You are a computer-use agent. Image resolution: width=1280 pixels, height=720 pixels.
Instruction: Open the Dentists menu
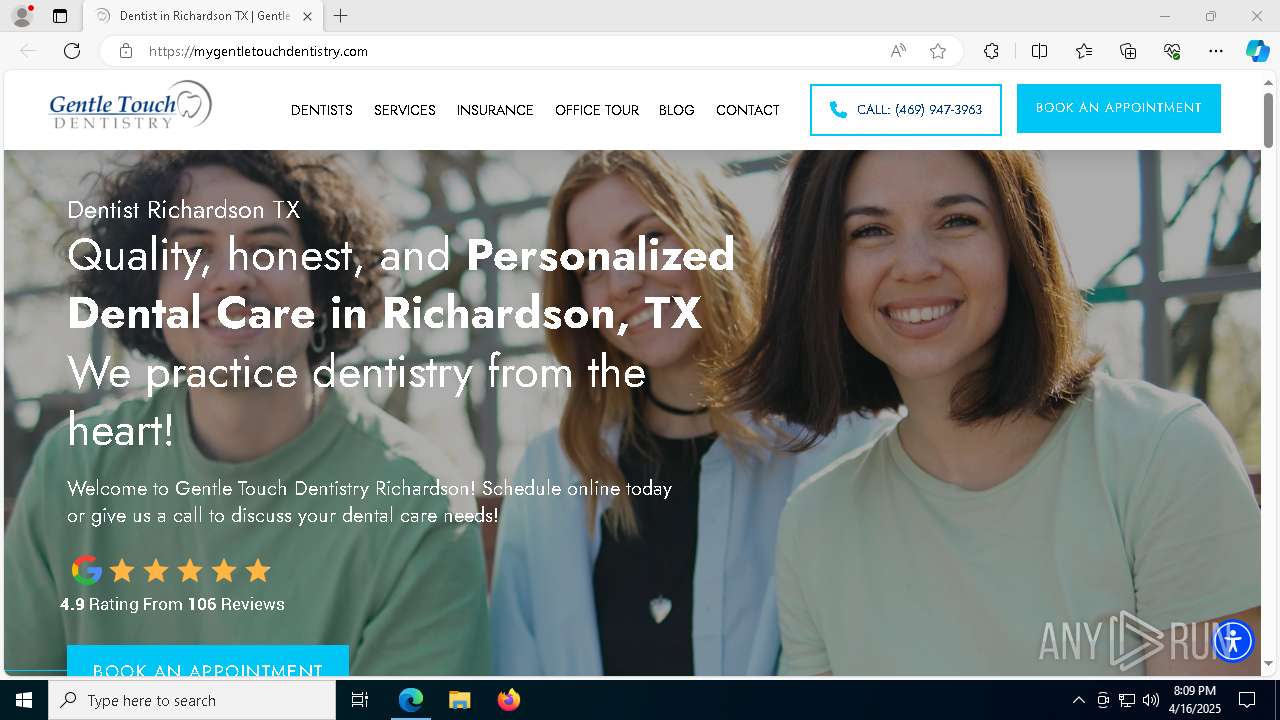pos(322,110)
